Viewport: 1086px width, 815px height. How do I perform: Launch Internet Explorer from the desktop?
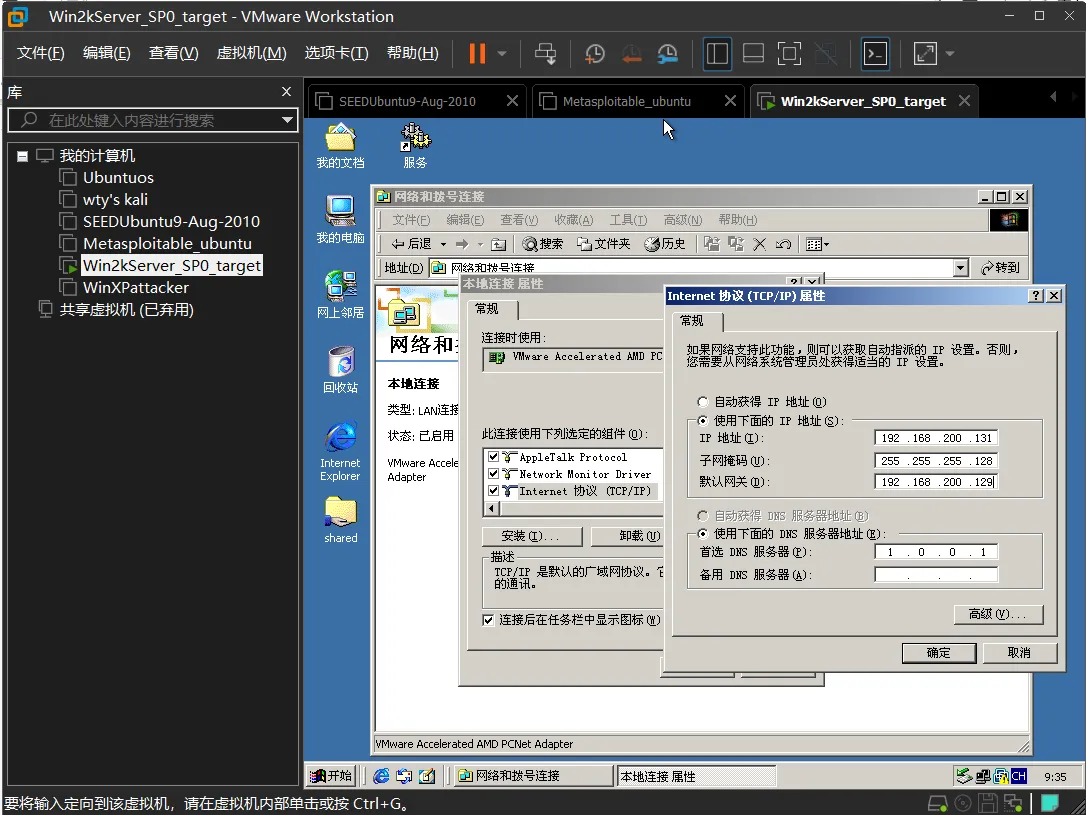(340, 451)
